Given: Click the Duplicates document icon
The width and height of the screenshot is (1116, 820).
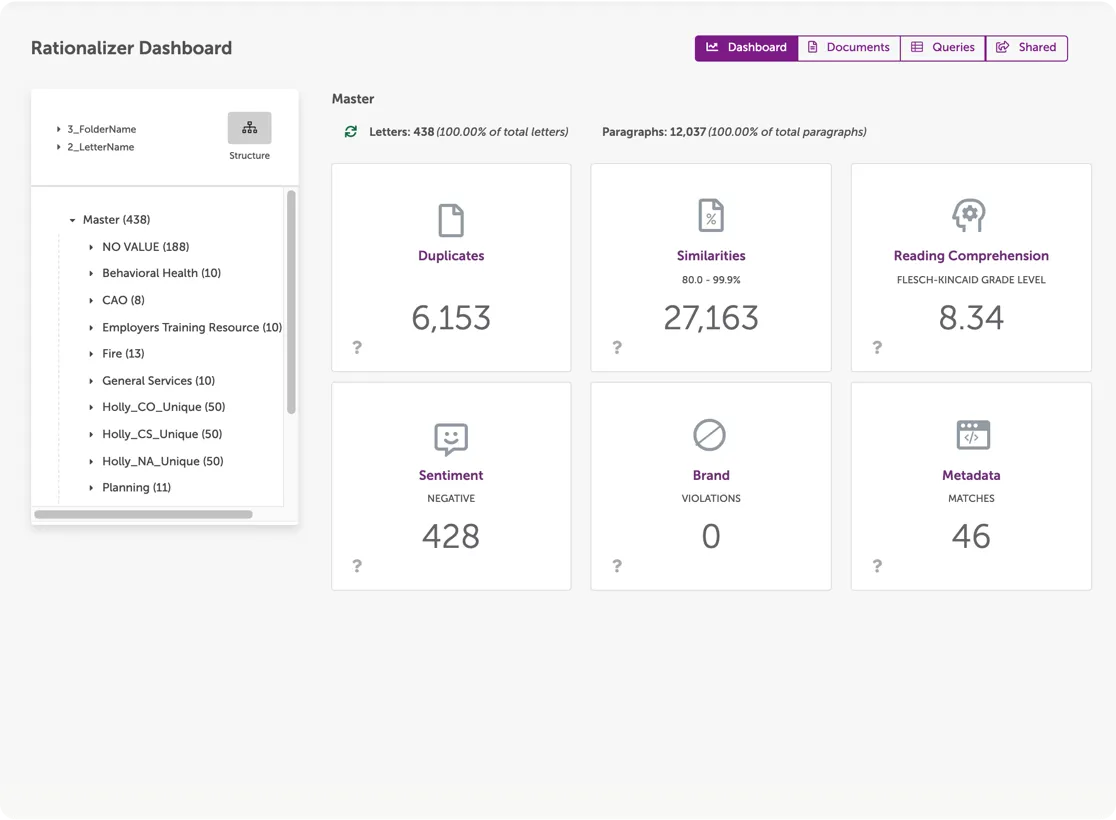Looking at the screenshot, I should coord(451,220).
